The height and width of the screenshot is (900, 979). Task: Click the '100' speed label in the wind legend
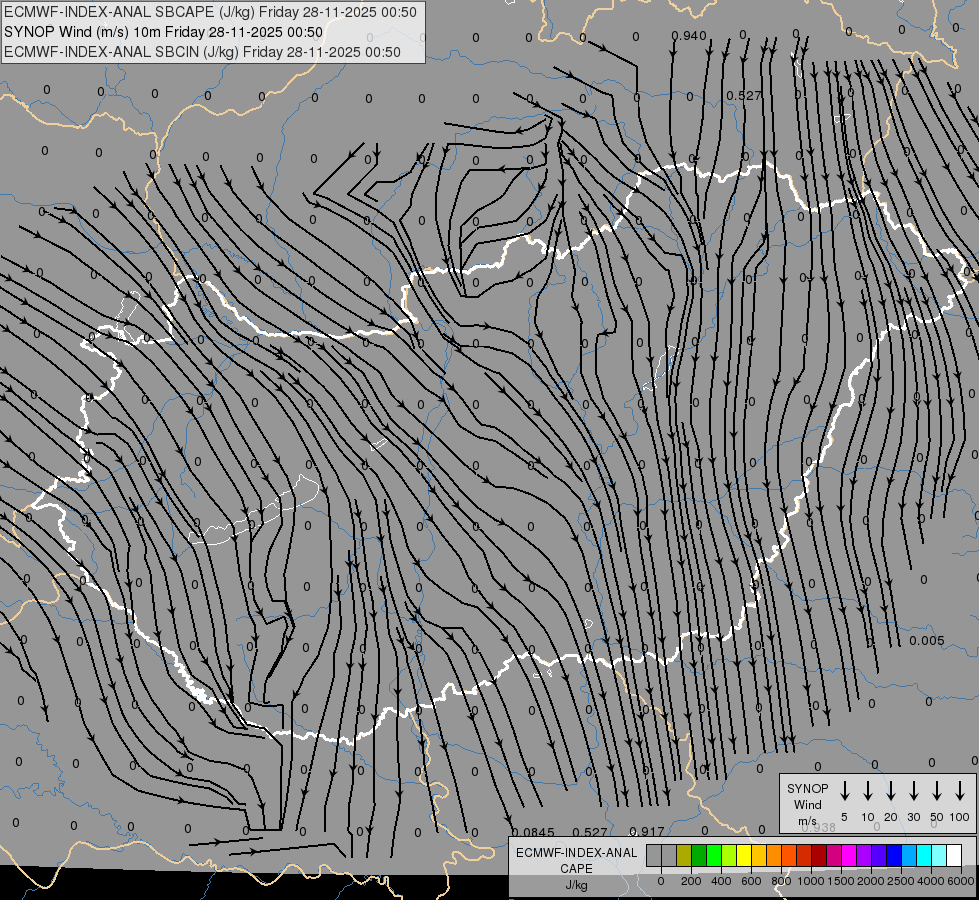click(960, 817)
